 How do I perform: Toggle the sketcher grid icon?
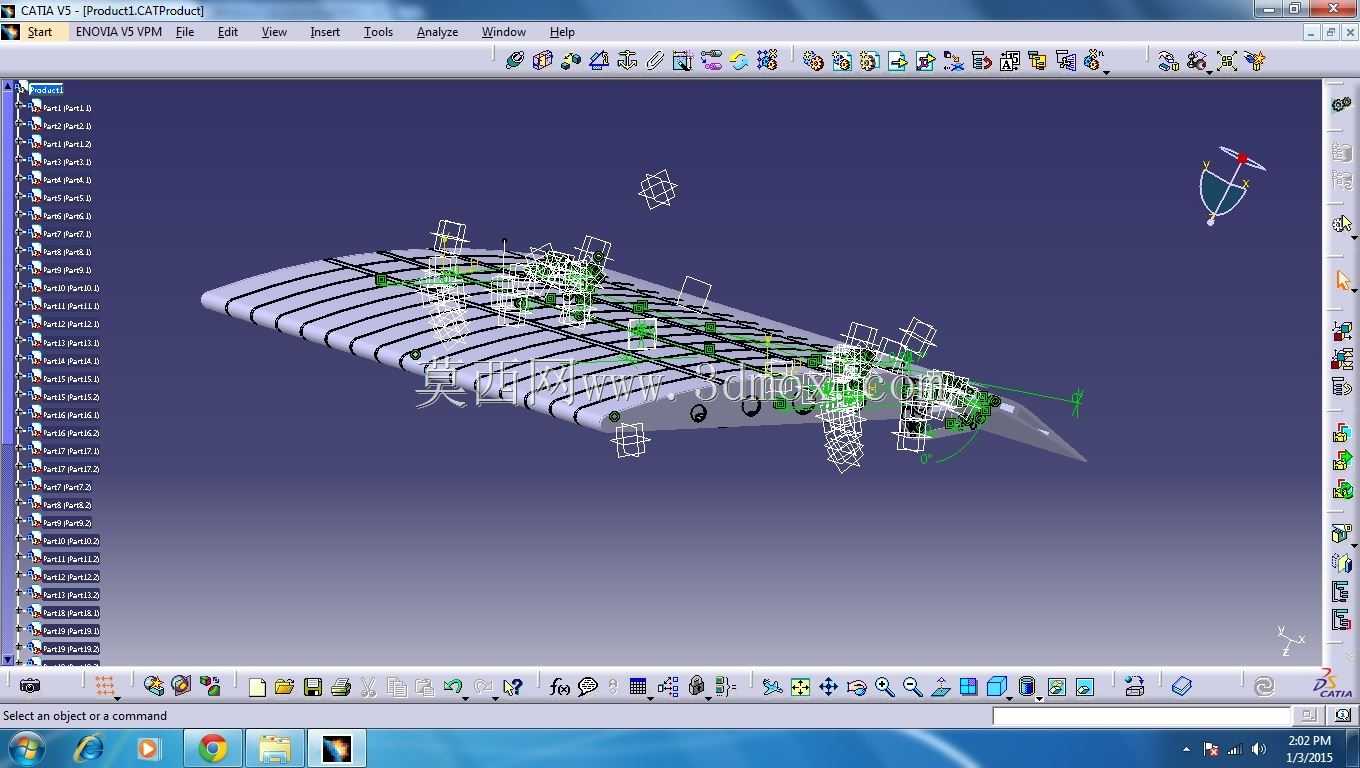coord(104,686)
